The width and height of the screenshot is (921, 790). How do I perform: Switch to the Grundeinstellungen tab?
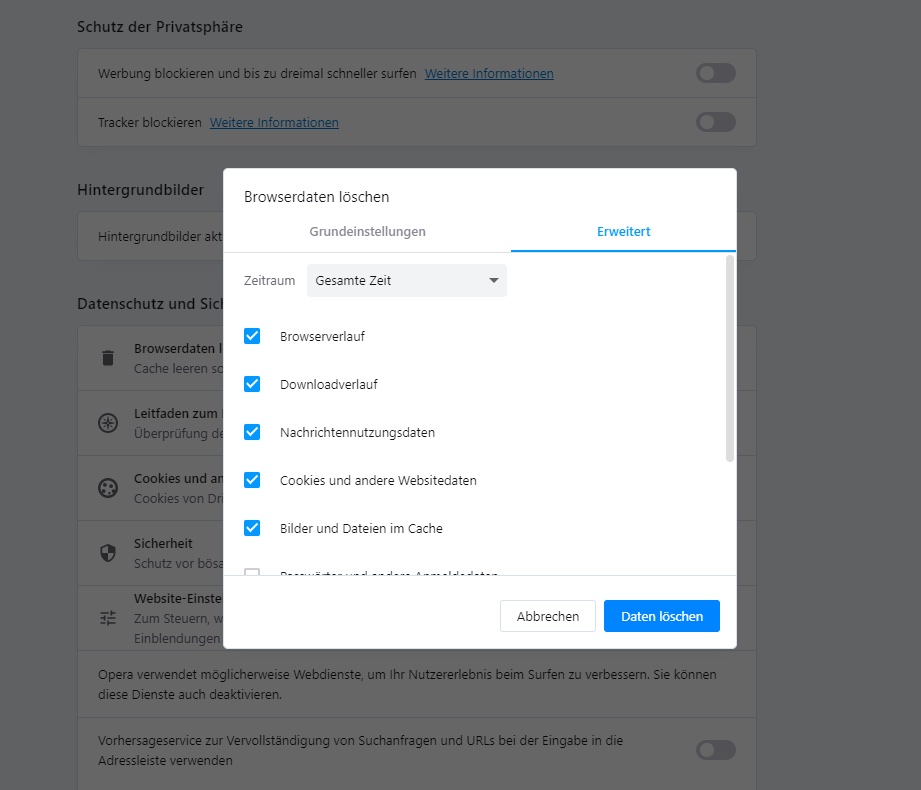(x=367, y=232)
